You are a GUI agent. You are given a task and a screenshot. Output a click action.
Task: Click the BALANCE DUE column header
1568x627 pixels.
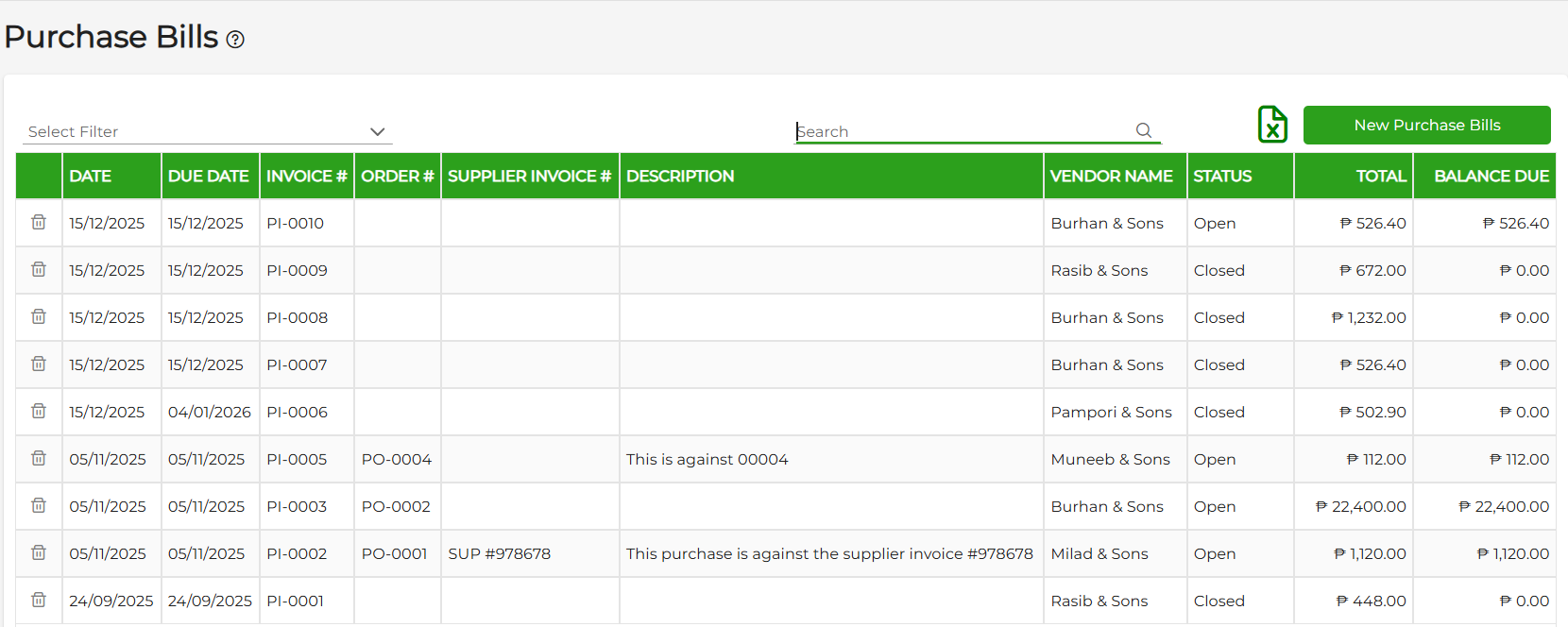1491,177
